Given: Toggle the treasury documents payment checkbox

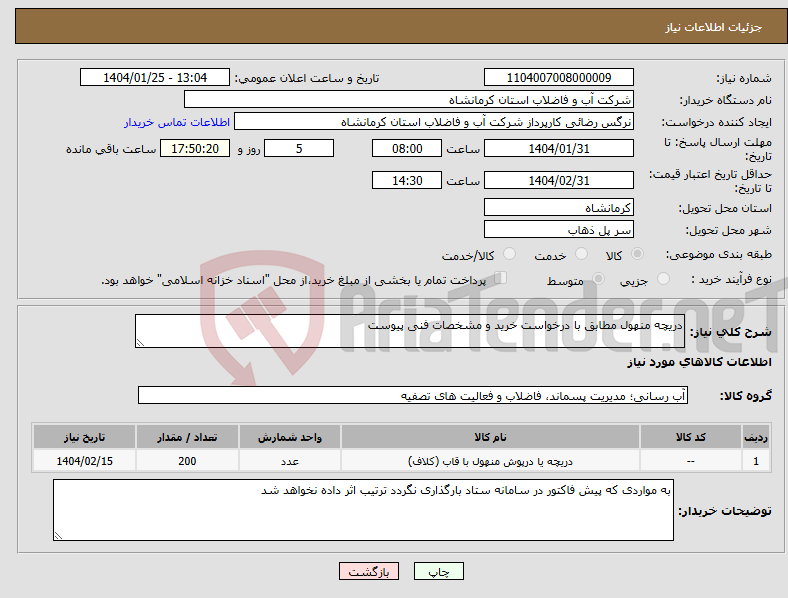Looking at the screenshot, I should click(501, 278).
